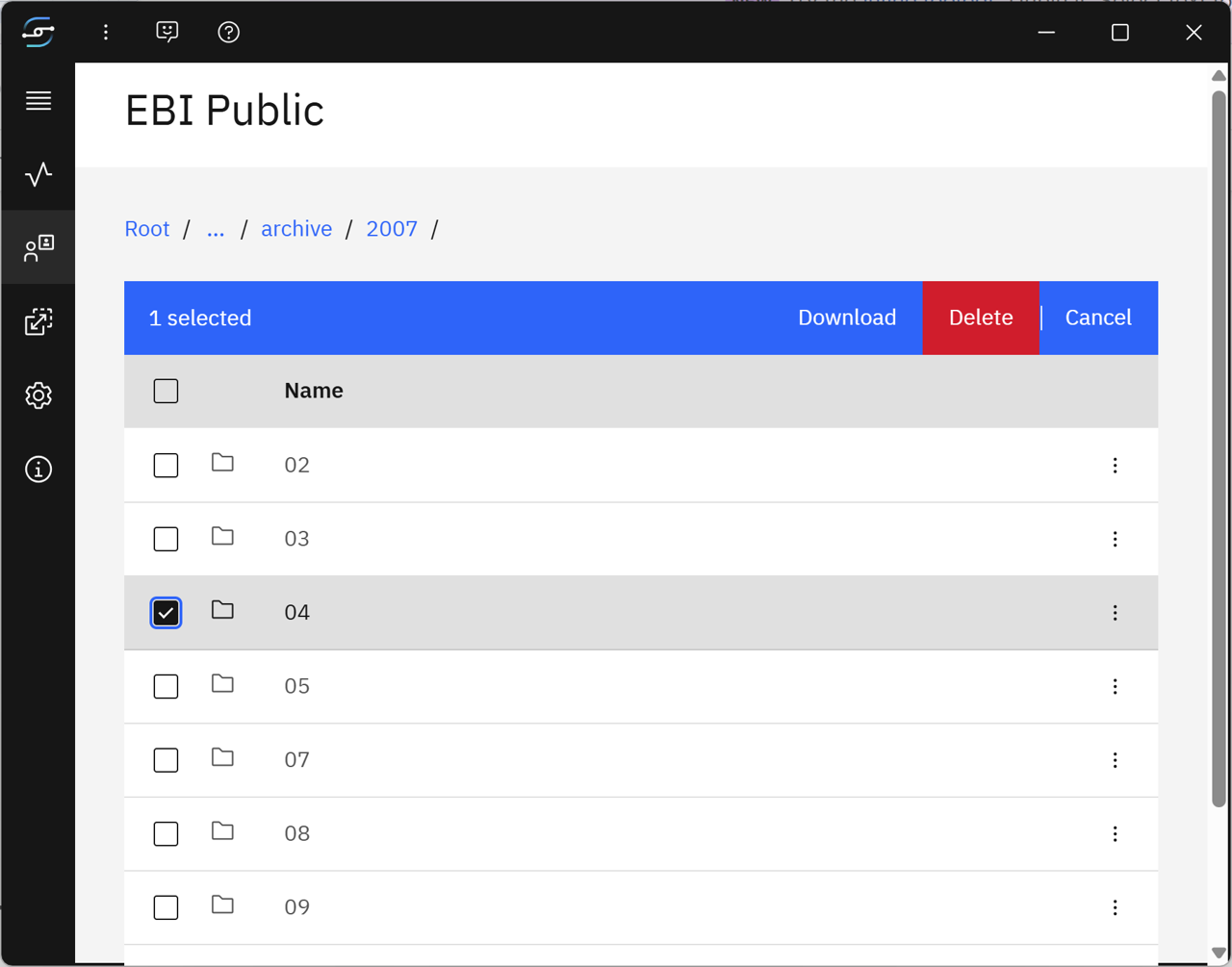Download the selected folder
1232x967 pixels.
(x=846, y=318)
